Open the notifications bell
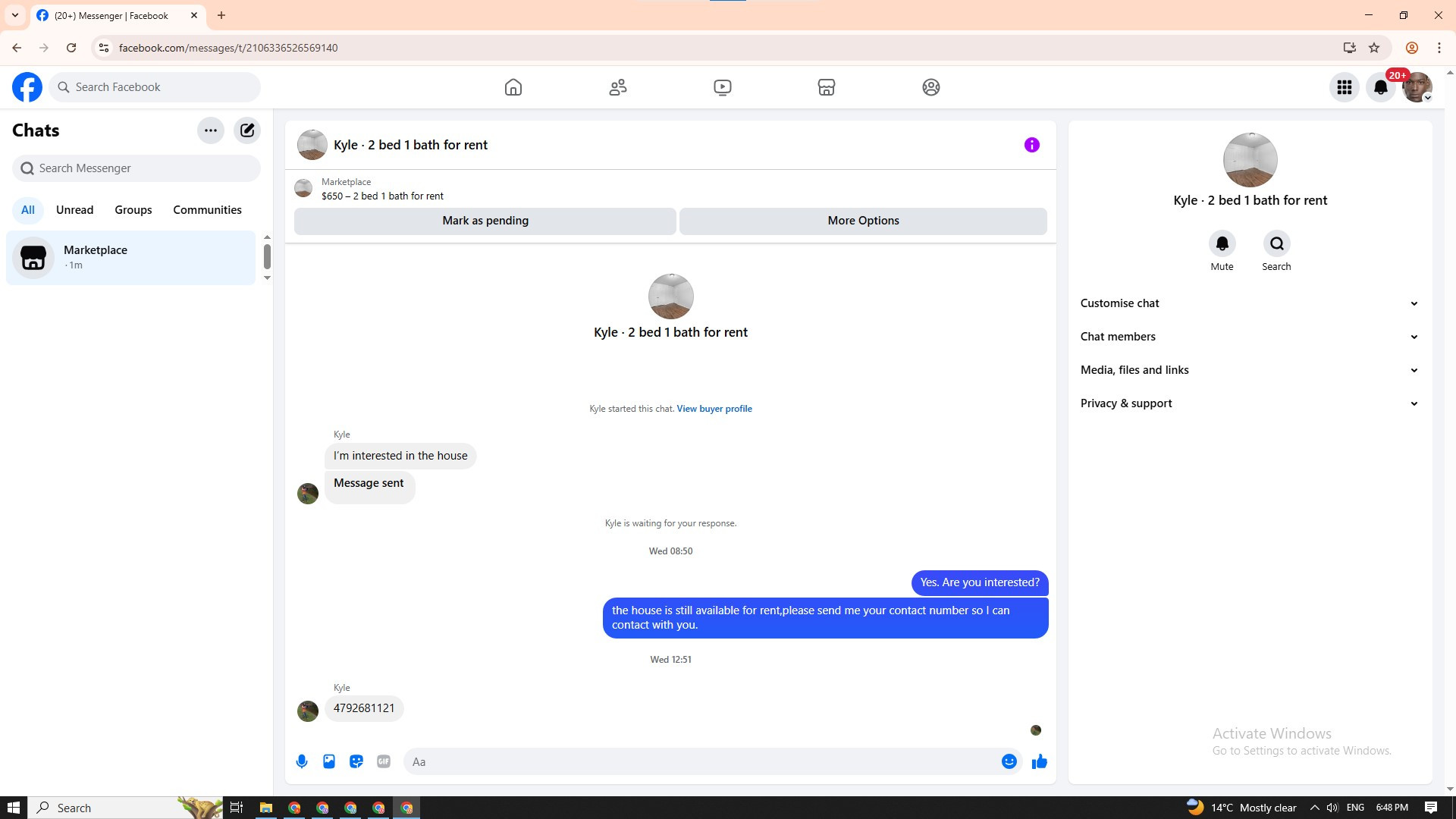This screenshot has height=819, width=1456. point(1380,87)
